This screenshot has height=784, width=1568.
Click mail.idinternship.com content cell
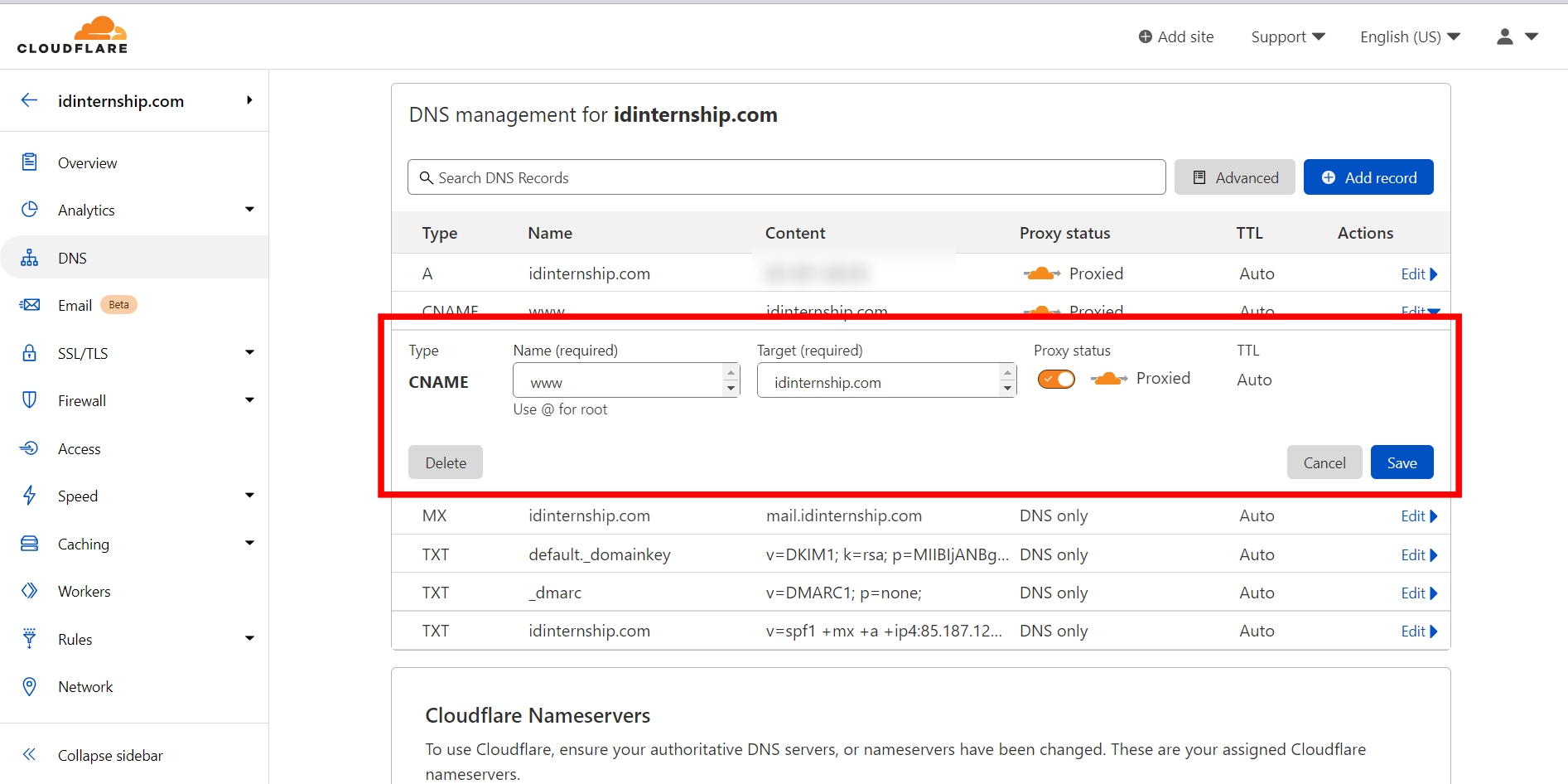(x=843, y=515)
